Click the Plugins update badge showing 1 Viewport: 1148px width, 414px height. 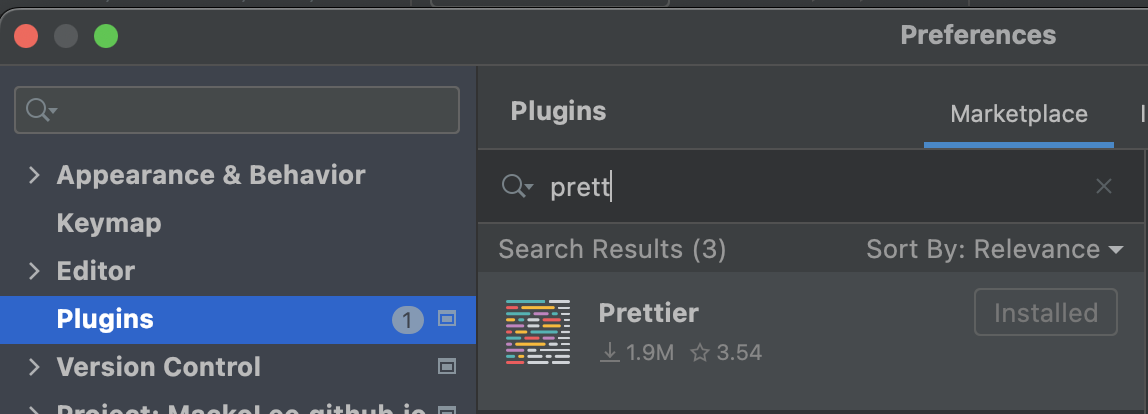408,319
